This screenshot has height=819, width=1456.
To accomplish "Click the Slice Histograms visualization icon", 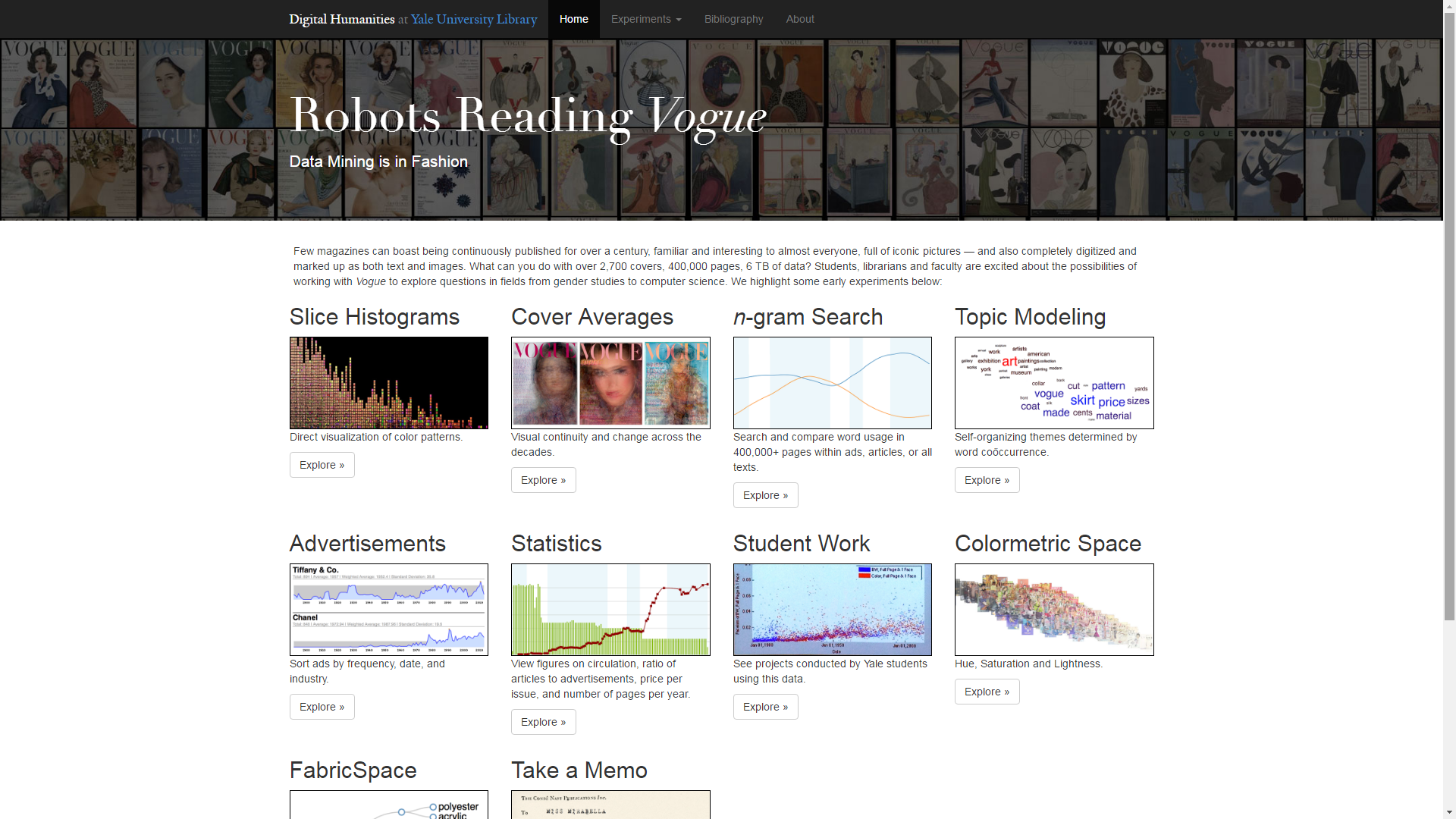I will pyautogui.click(x=389, y=384).
